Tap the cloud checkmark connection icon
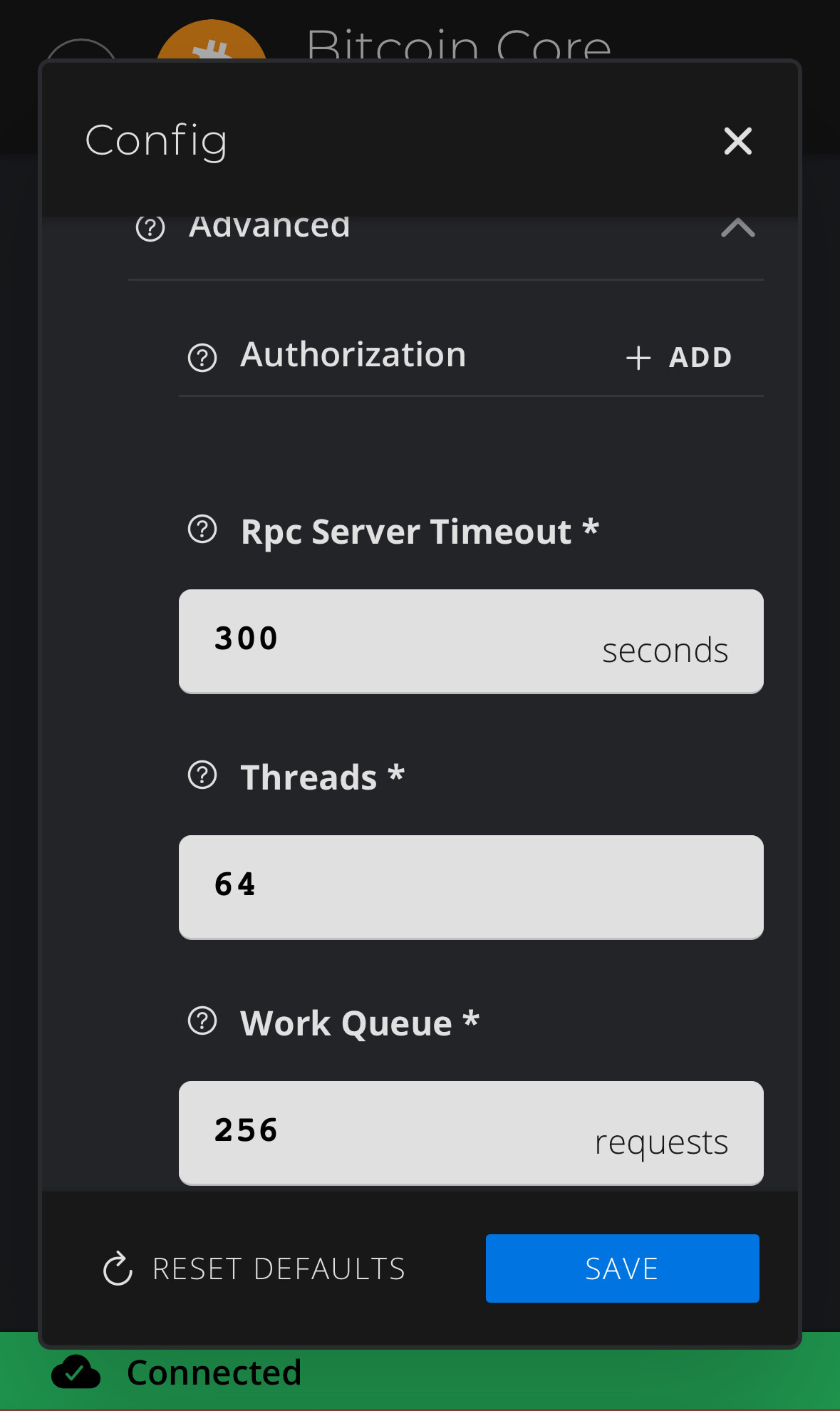840x1411 pixels. click(76, 1373)
